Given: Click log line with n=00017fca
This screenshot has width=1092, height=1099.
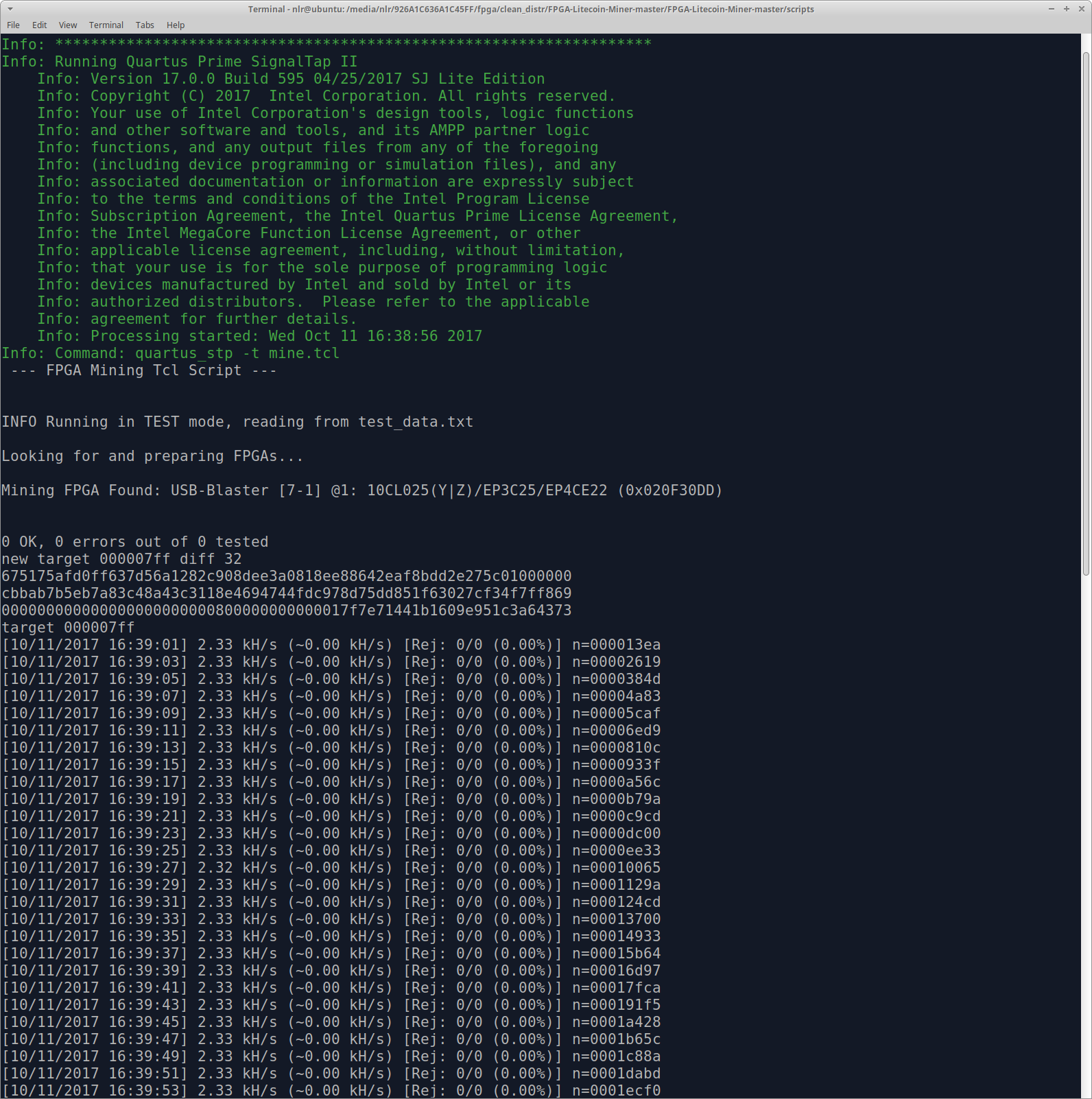Looking at the screenshot, I should pyautogui.click(x=331, y=988).
